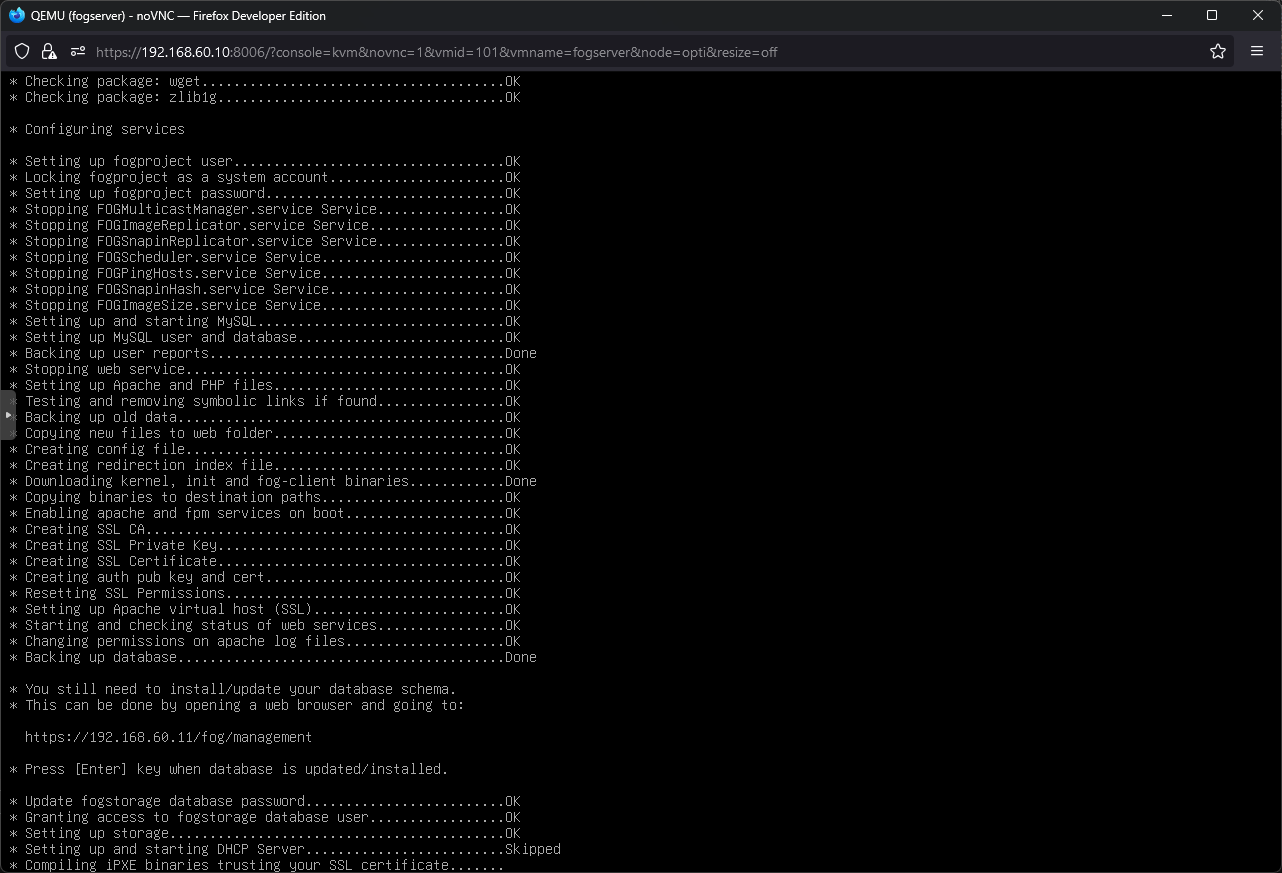Click the 'Setting up and starting MySQL' line
Screen dimensions: 1282x873
coord(265,321)
